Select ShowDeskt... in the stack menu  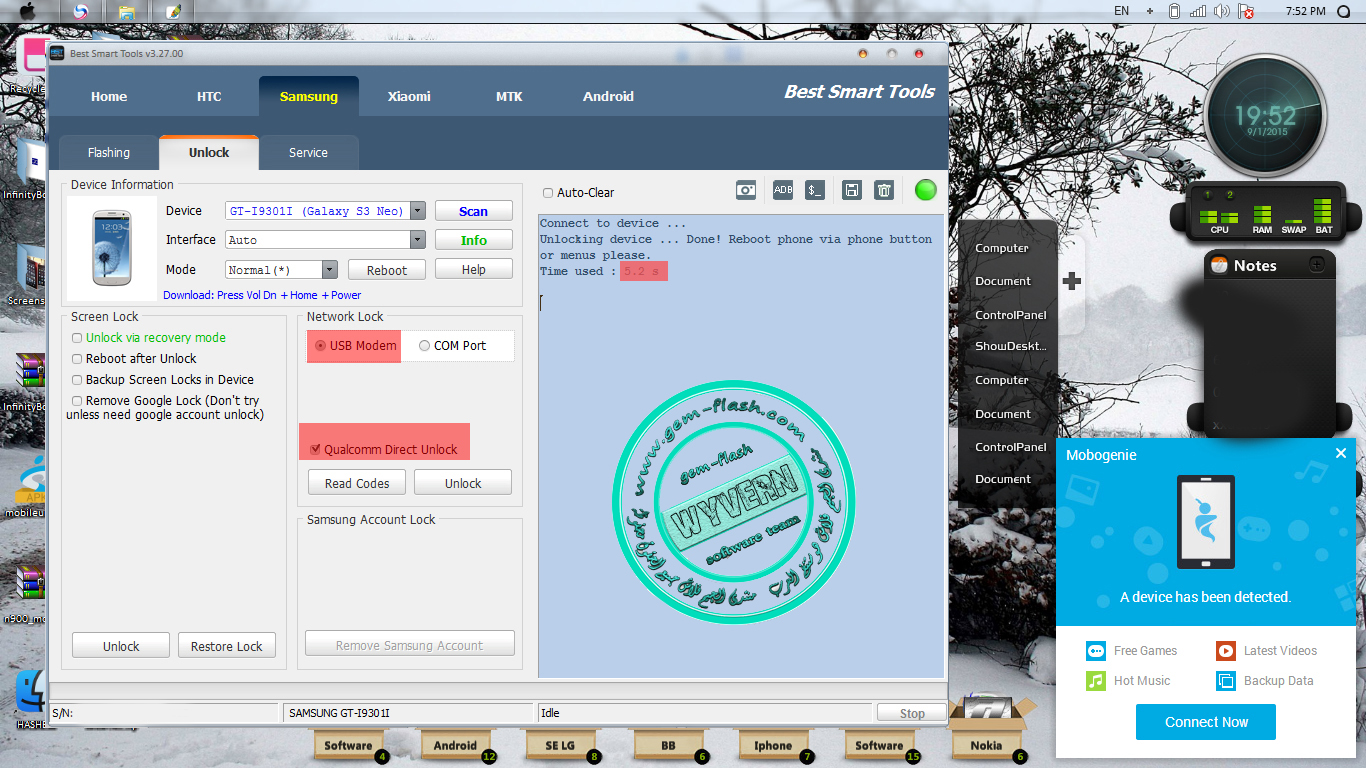point(1011,346)
